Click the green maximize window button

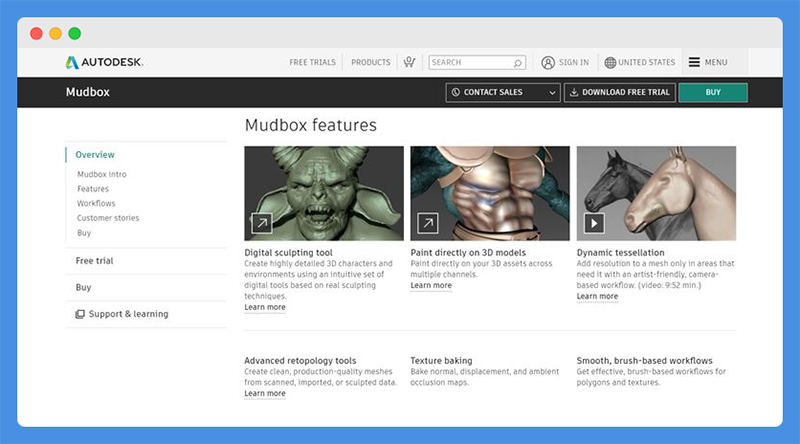[x=74, y=34]
